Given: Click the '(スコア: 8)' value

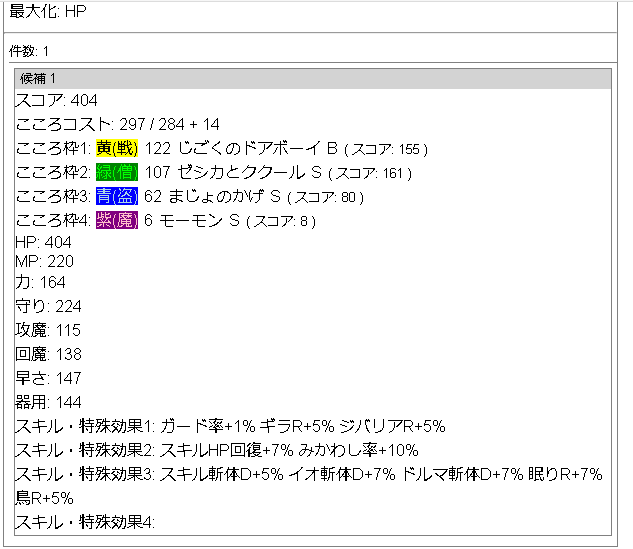Looking at the screenshot, I should (x=281, y=221).
